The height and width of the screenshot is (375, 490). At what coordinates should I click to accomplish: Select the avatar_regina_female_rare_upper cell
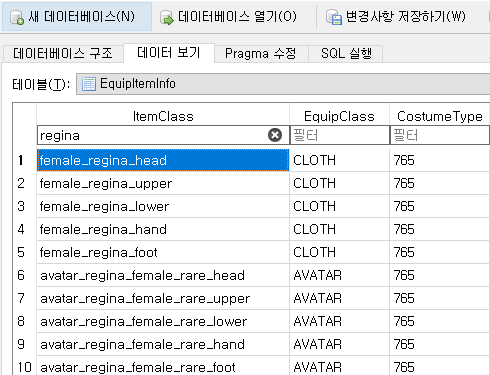(x=163, y=298)
